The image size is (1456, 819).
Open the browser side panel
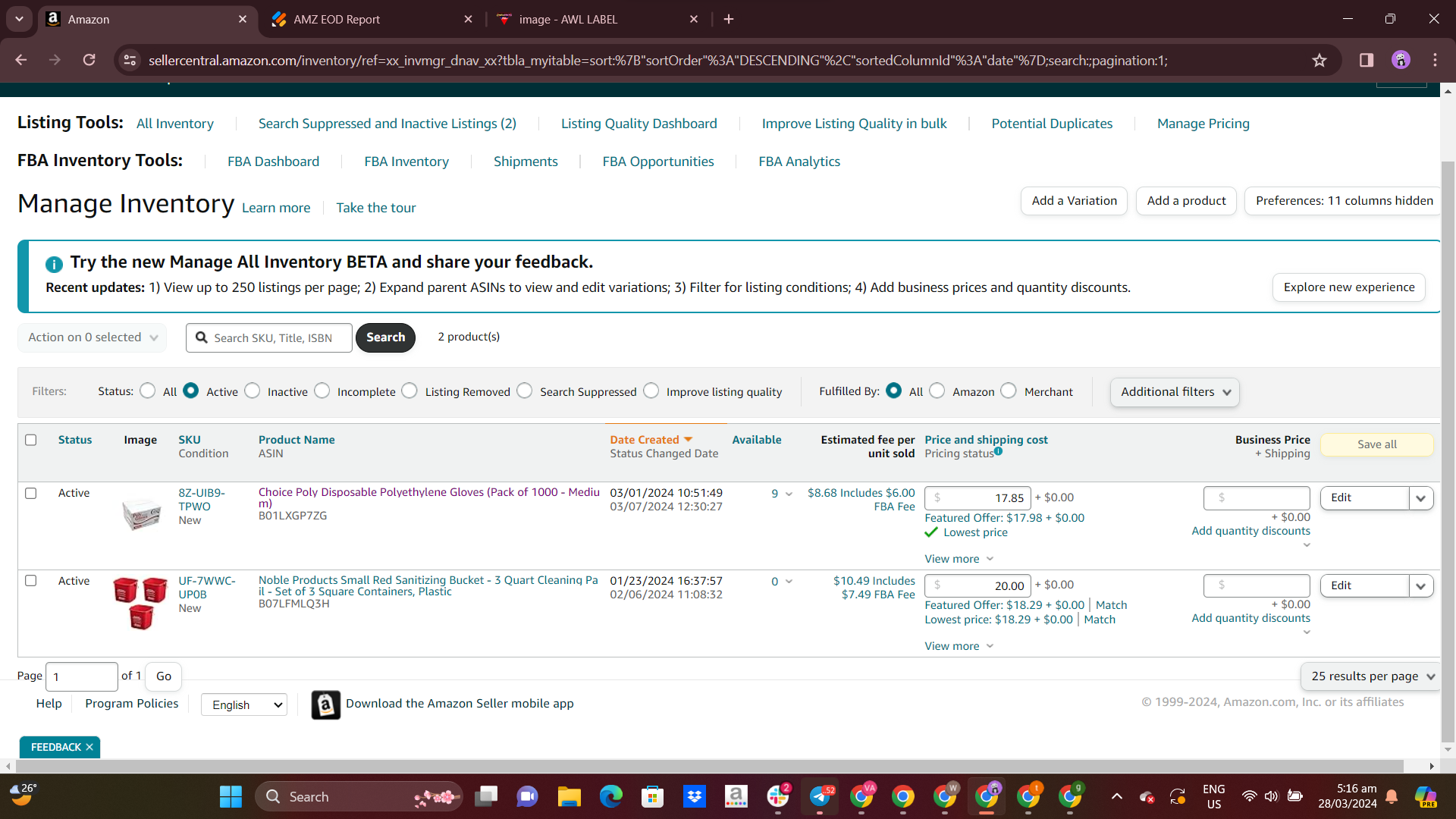[x=1367, y=60]
